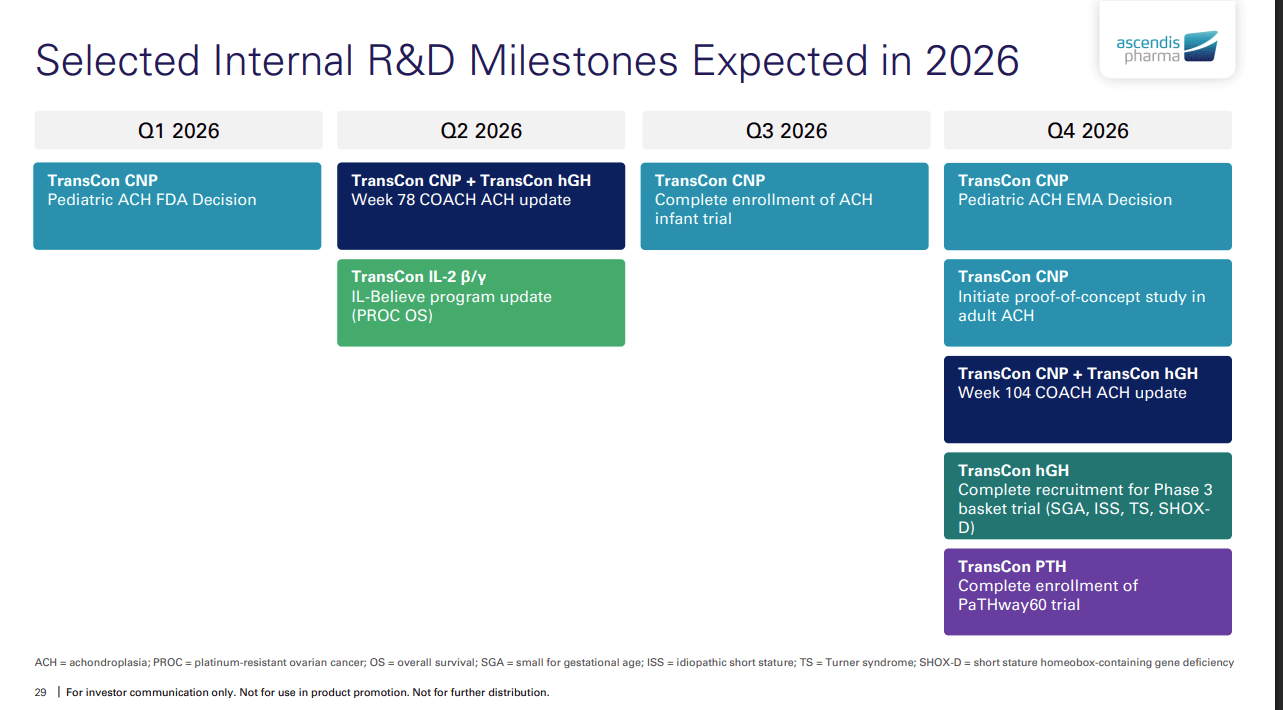Image resolution: width=1283 pixels, height=710 pixels.
Task: Click 'Complete enrollment of ACH infant trial' card
Action: pos(785,206)
